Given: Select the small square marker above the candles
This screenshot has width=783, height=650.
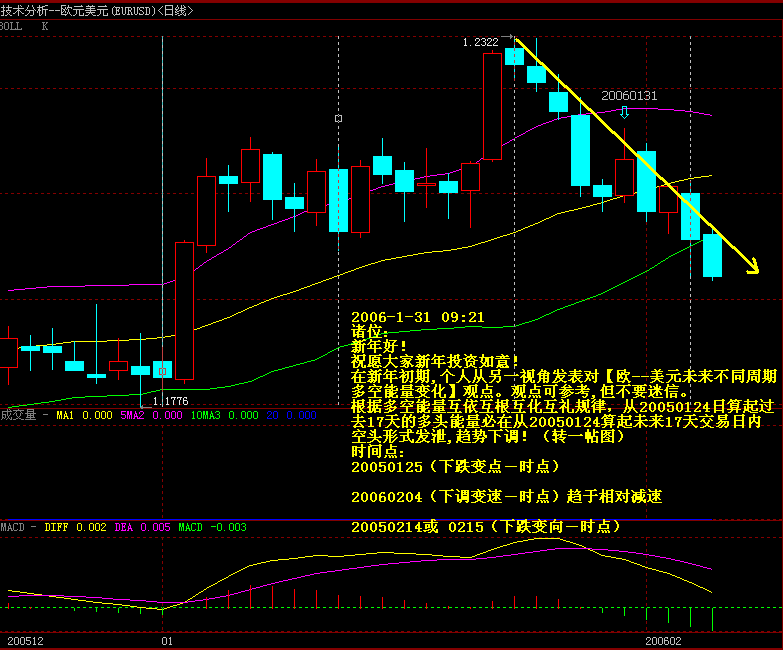Looking at the screenshot, I should click(339, 118).
